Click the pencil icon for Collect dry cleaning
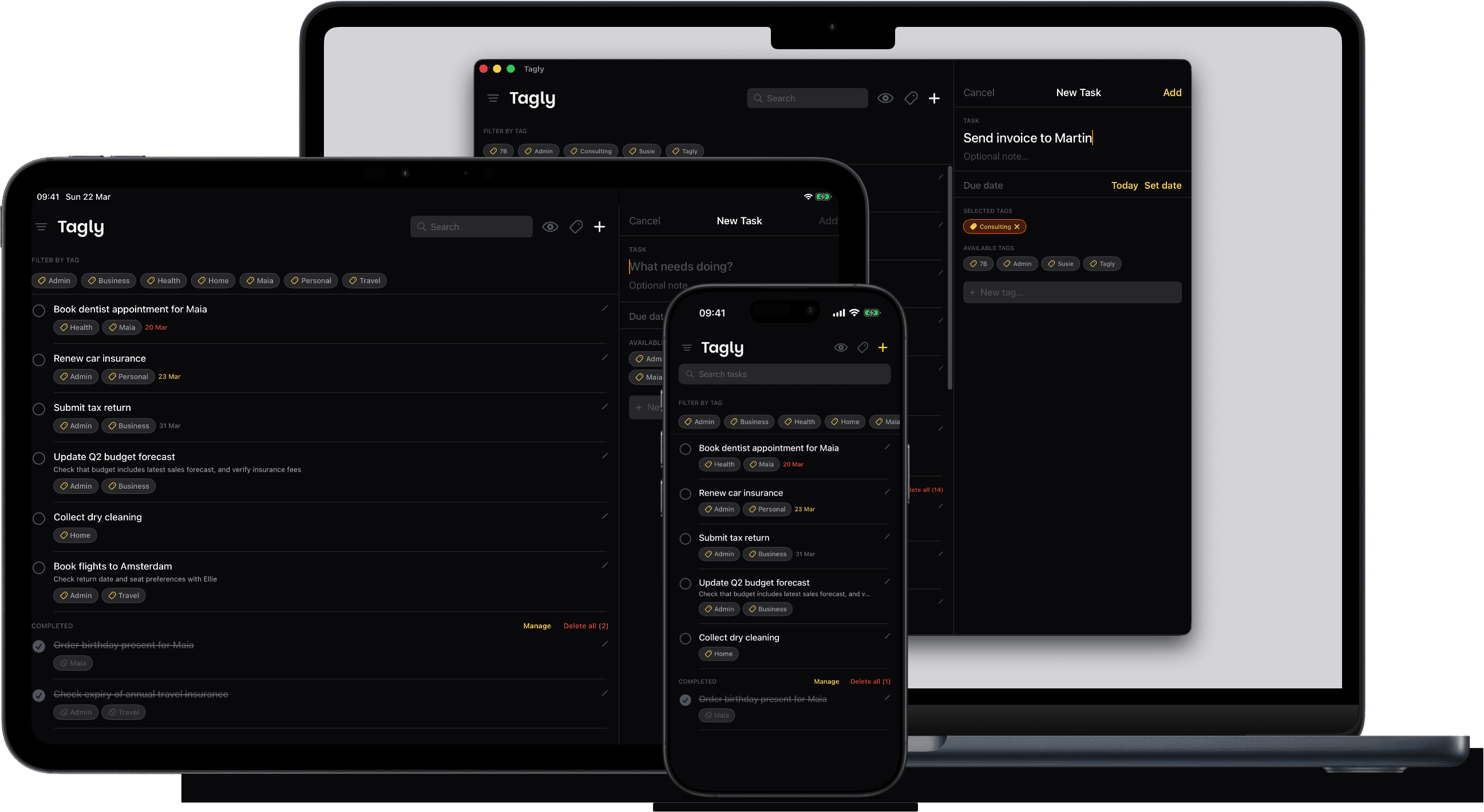The height and width of the screenshot is (812, 1484). coord(604,516)
